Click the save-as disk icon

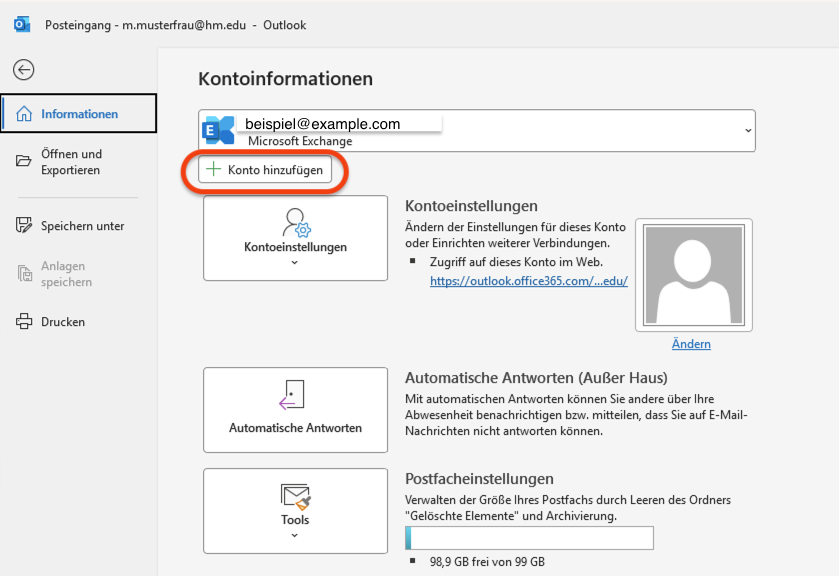click(x=24, y=225)
